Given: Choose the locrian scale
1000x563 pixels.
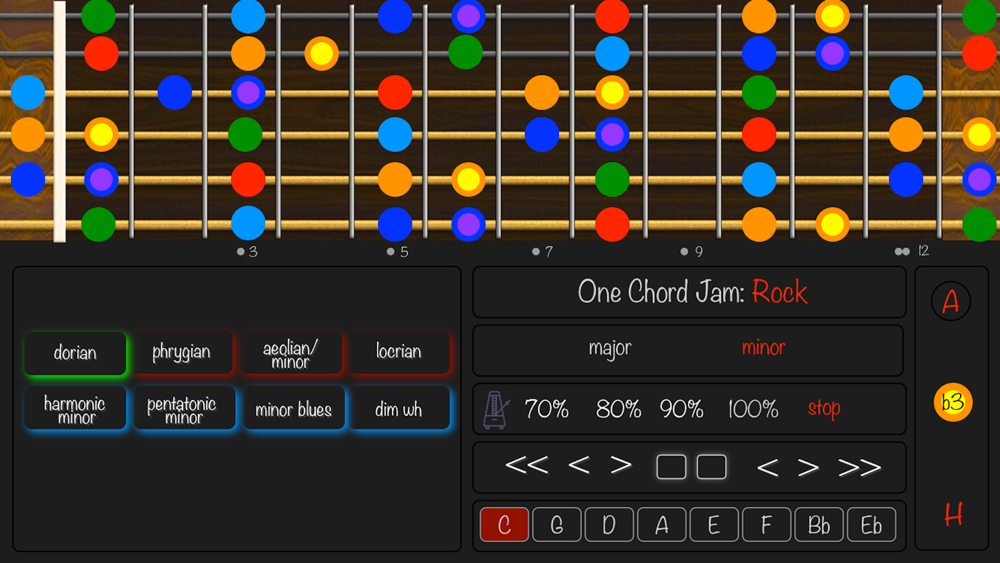Looking at the screenshot, I should [x=399, y=352].
